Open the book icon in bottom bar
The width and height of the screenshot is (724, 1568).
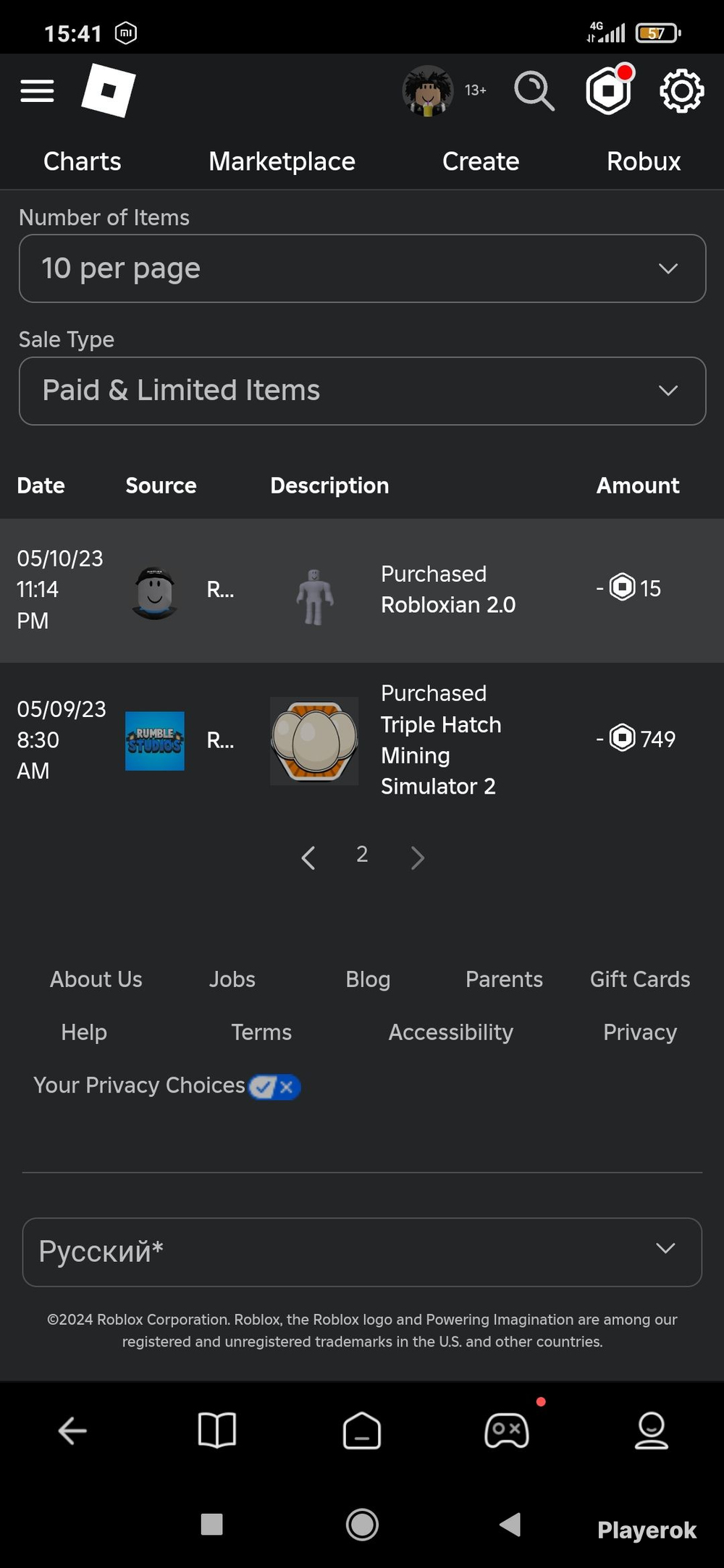(x=217, y=1430)
